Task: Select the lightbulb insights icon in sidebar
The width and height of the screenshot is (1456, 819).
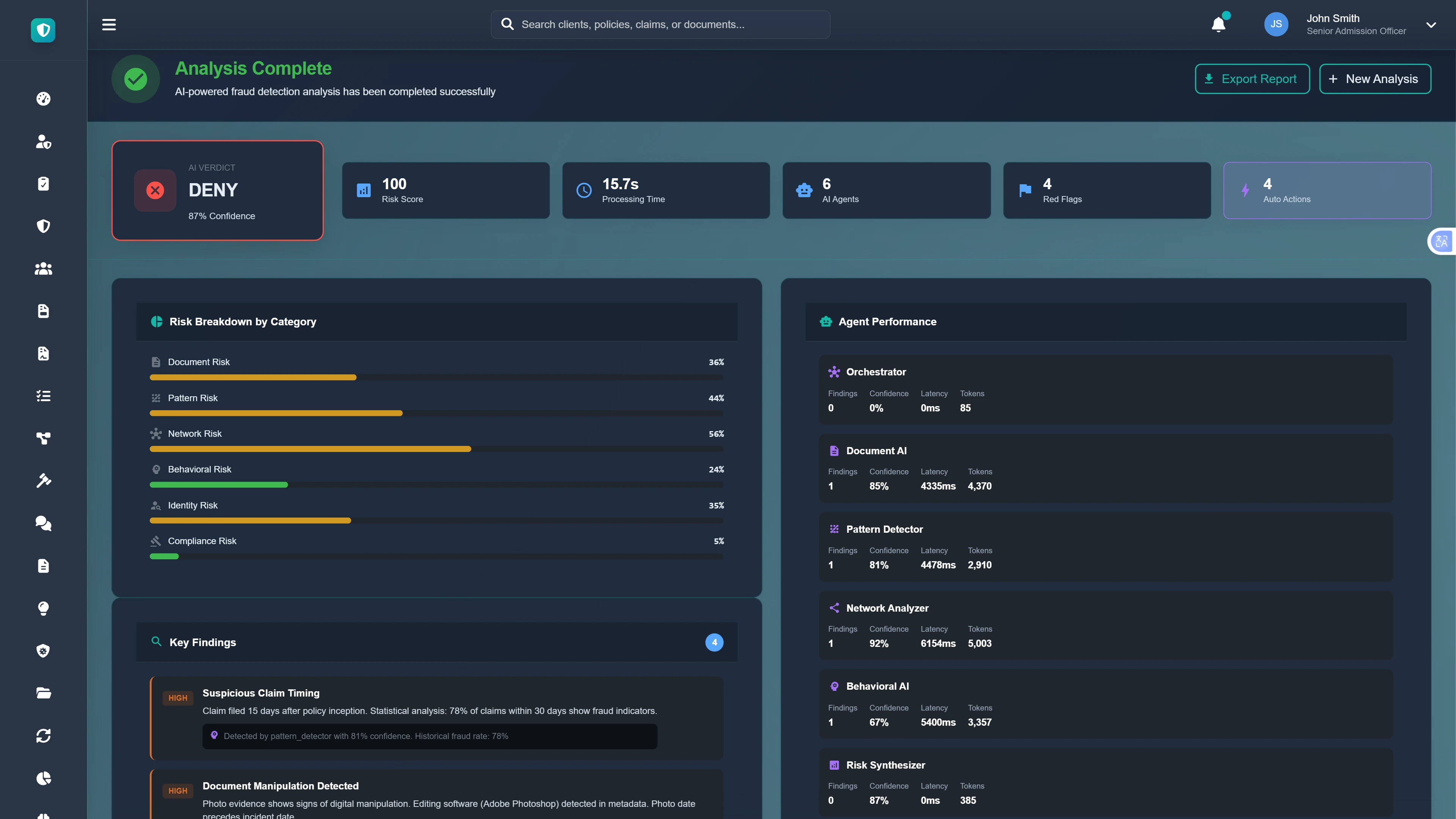Action: click(x=44, y=609)
